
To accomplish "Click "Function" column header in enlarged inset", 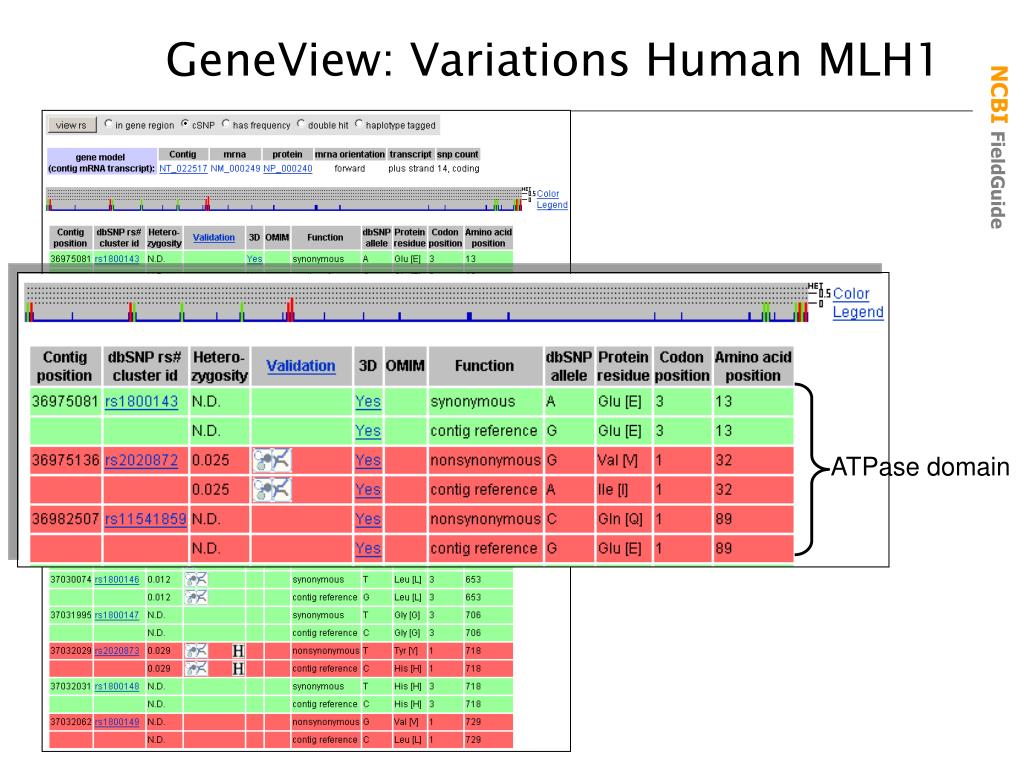I will (x=485, y=366).
